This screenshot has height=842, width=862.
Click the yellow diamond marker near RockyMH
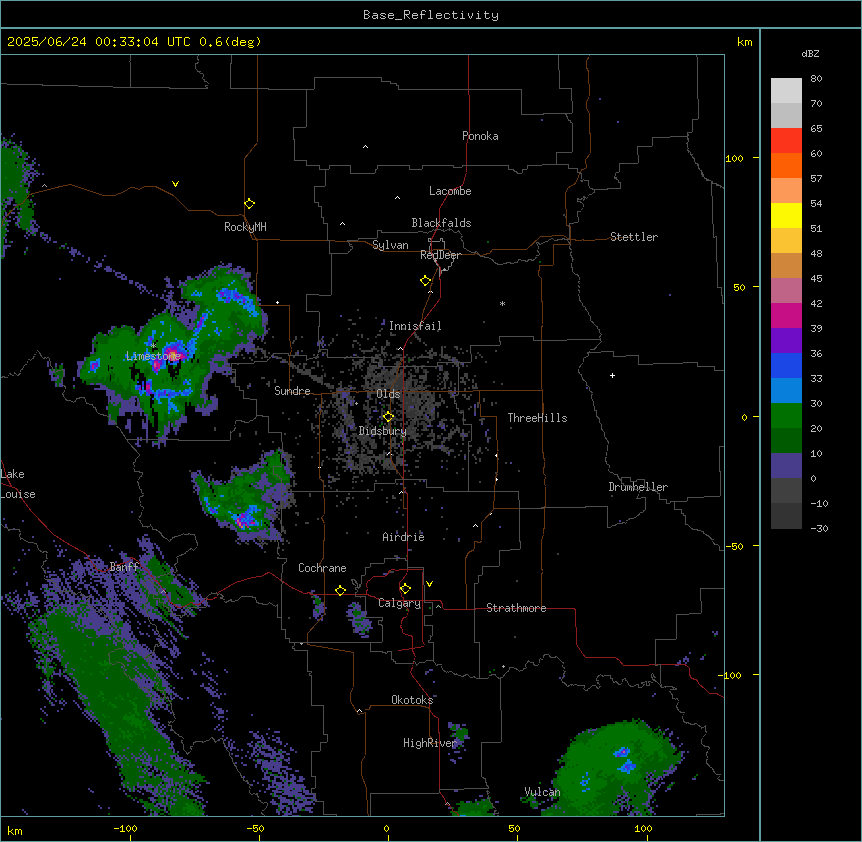point(249,204)
